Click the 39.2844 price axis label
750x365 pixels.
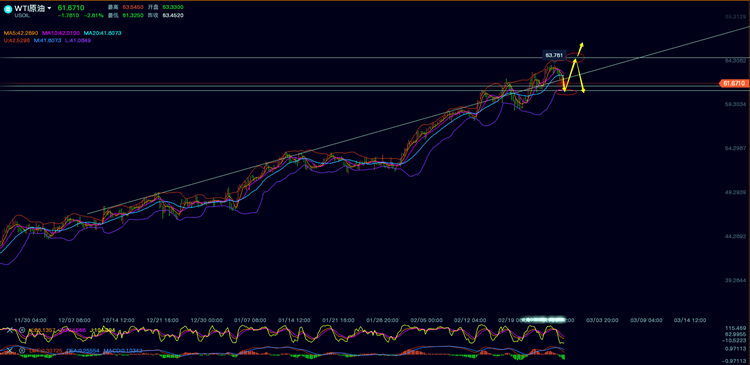(x=735, y=280)
